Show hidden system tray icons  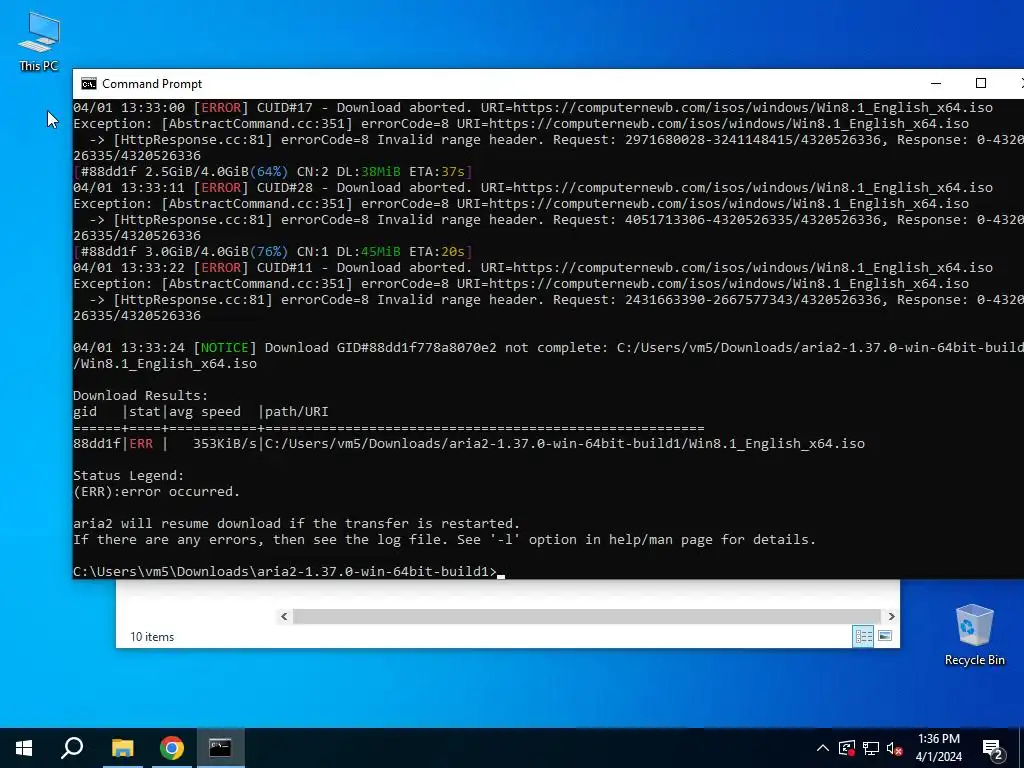[x=823, y=748]
